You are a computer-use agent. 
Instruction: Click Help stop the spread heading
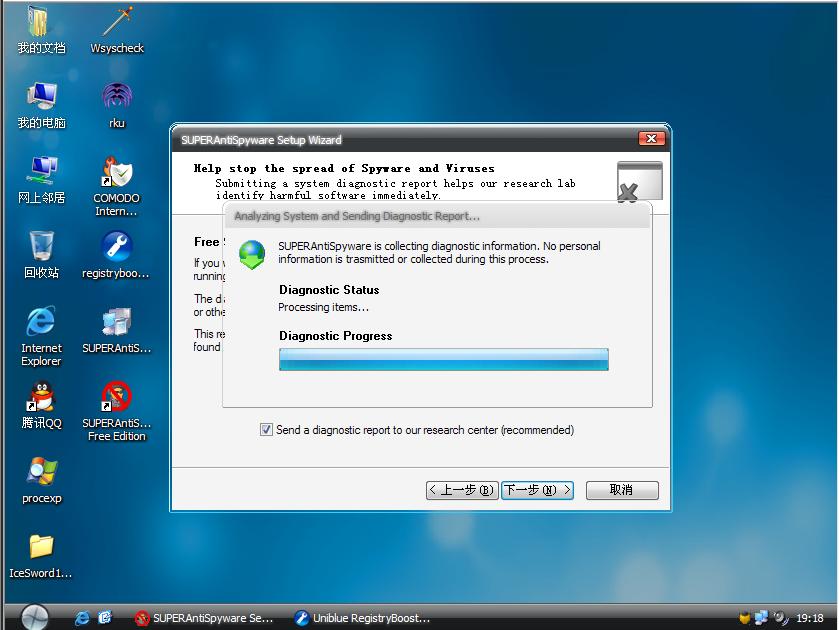click(344, 168)
